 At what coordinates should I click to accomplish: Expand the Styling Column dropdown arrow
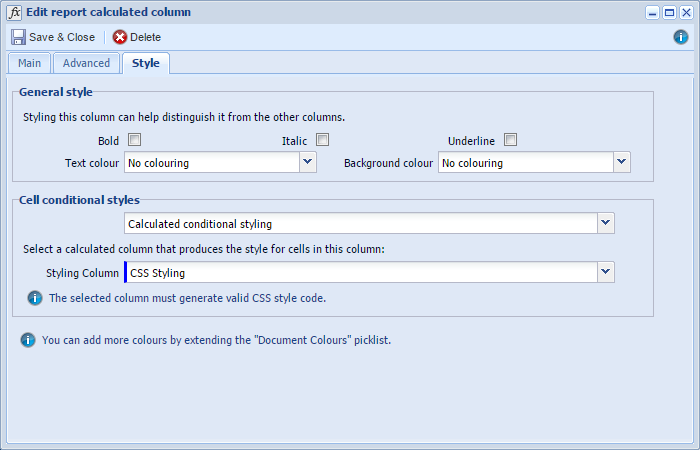tap(605, 272)
